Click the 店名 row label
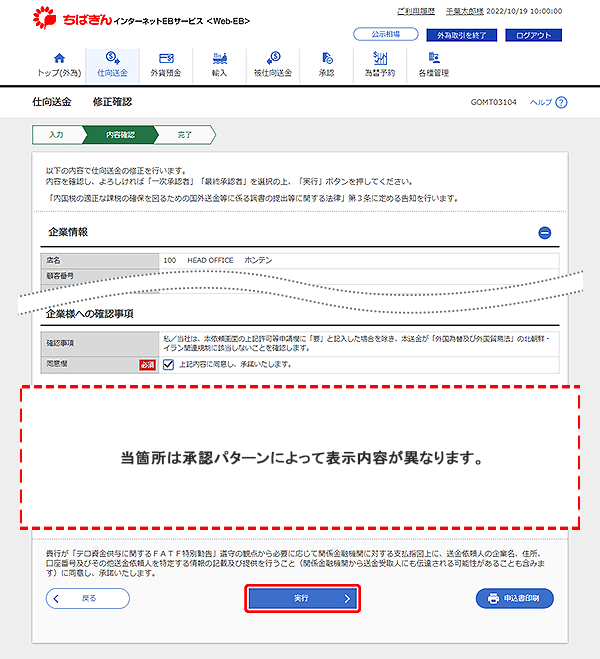This screenshot has height=659, width=600. point(53,260)
